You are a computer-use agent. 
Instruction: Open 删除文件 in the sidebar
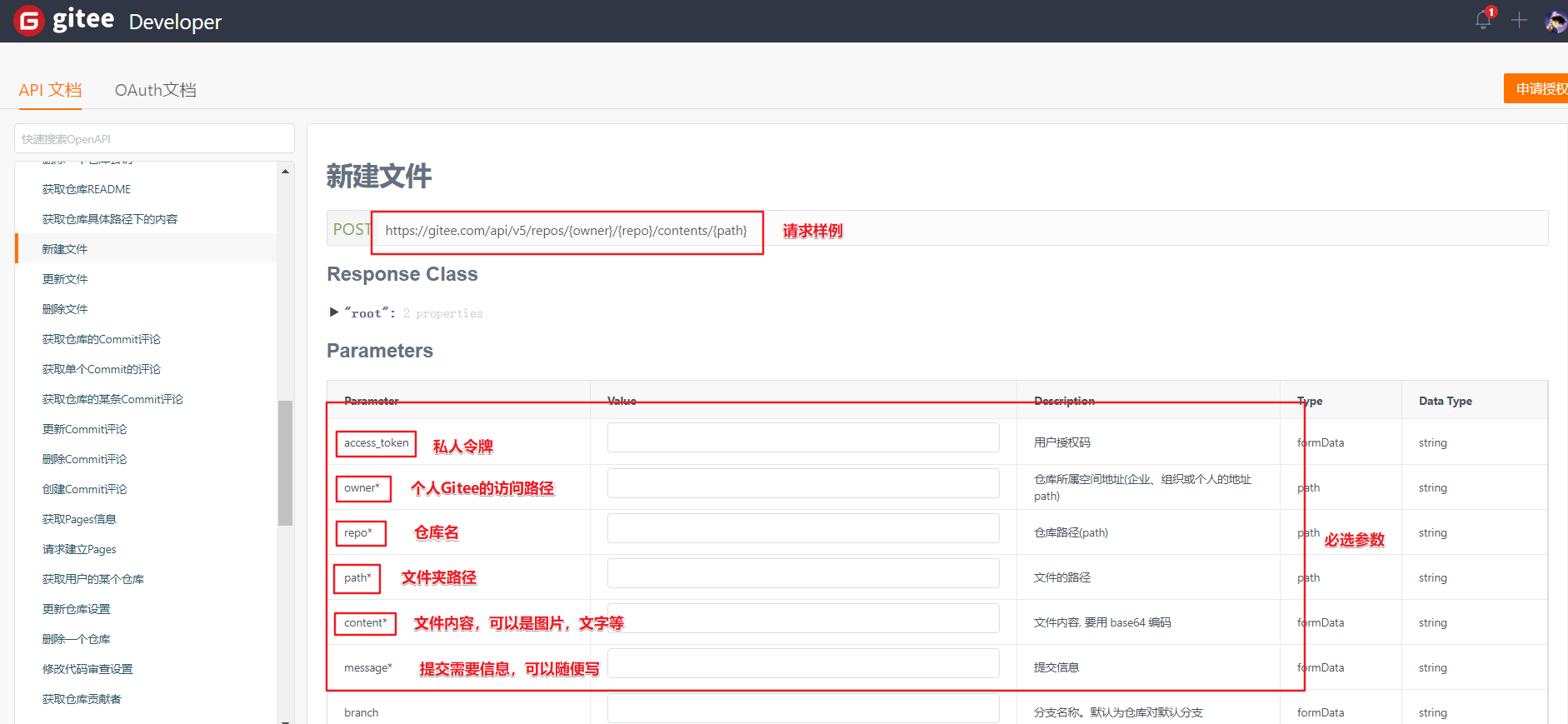tap(65, 309)
